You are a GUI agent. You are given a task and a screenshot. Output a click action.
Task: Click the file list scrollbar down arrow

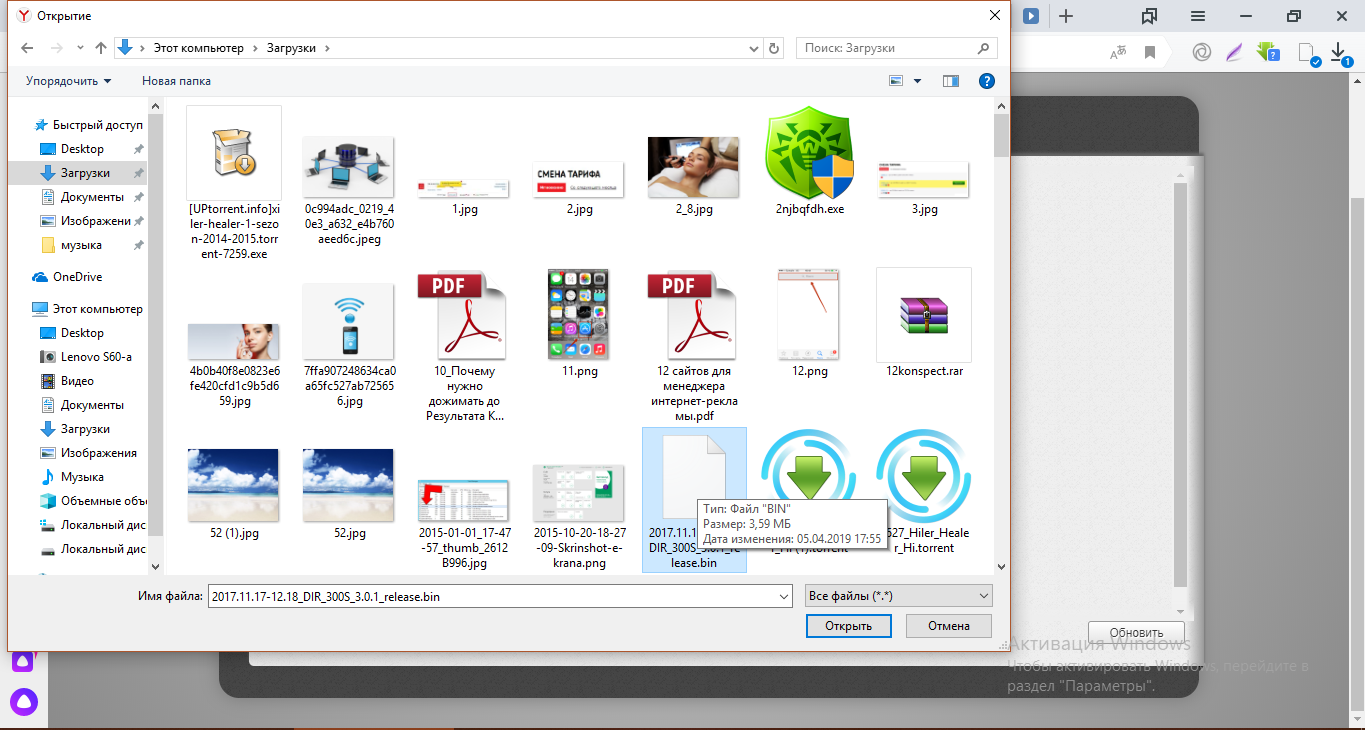[x=1001, y=566]
